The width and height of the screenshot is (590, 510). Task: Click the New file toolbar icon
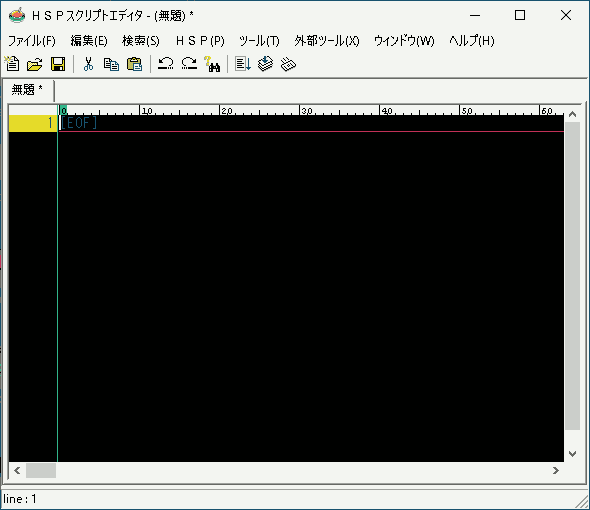[12, 64]
